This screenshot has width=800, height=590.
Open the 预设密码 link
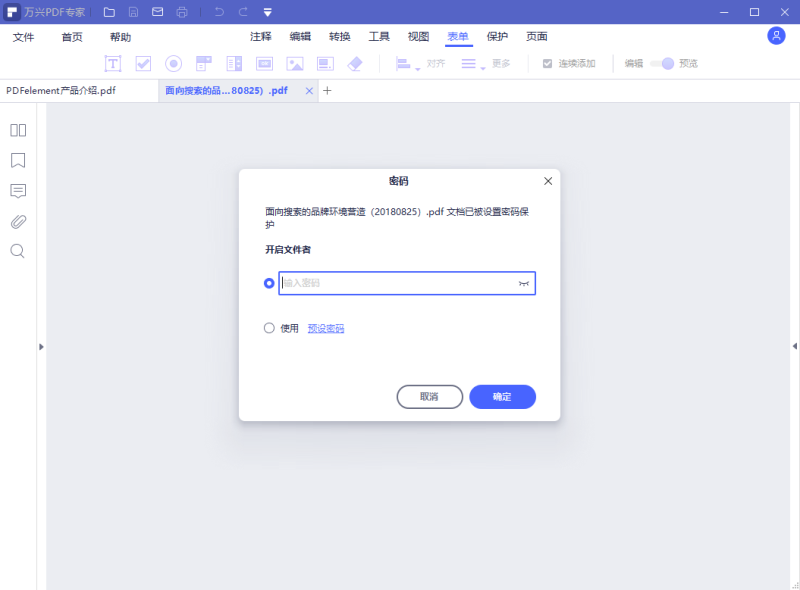[x=323, y=327]
